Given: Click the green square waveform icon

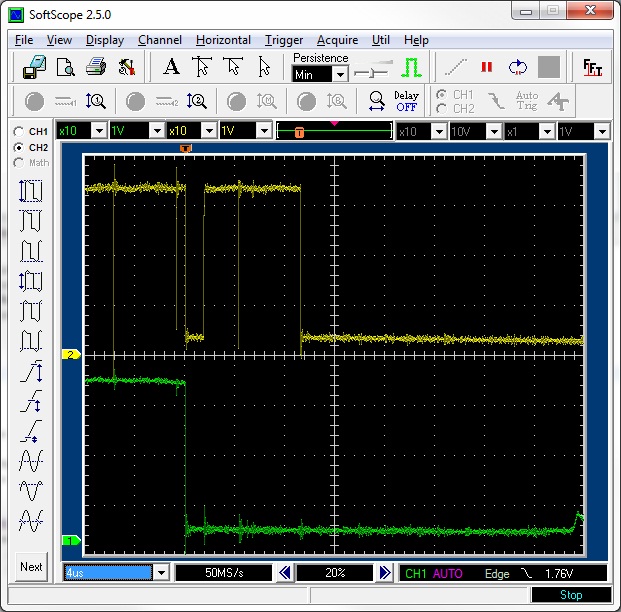Looking at the screenshot, I should tap(413, 68).
